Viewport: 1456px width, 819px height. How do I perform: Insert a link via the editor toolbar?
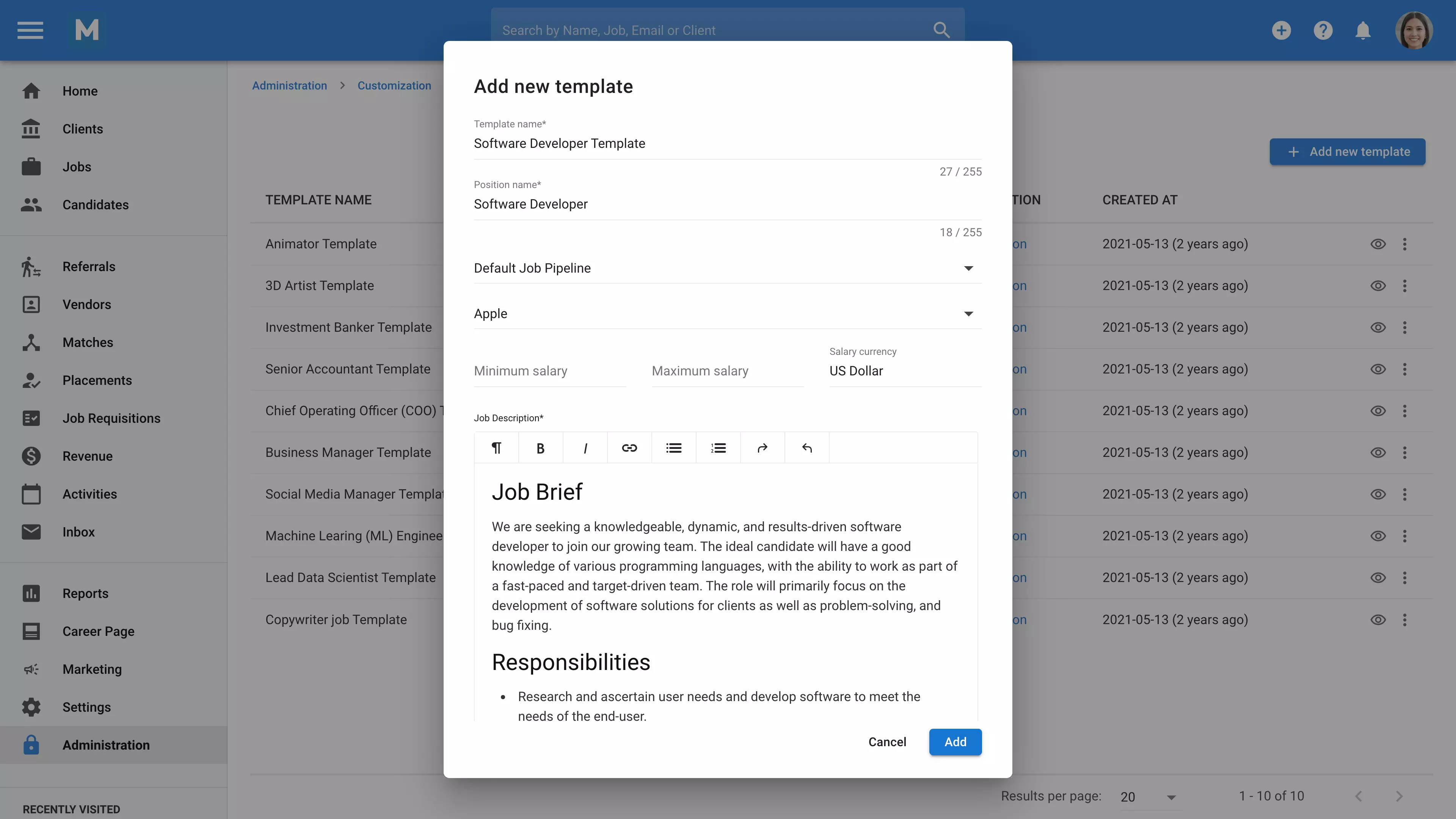click(629, 448)
